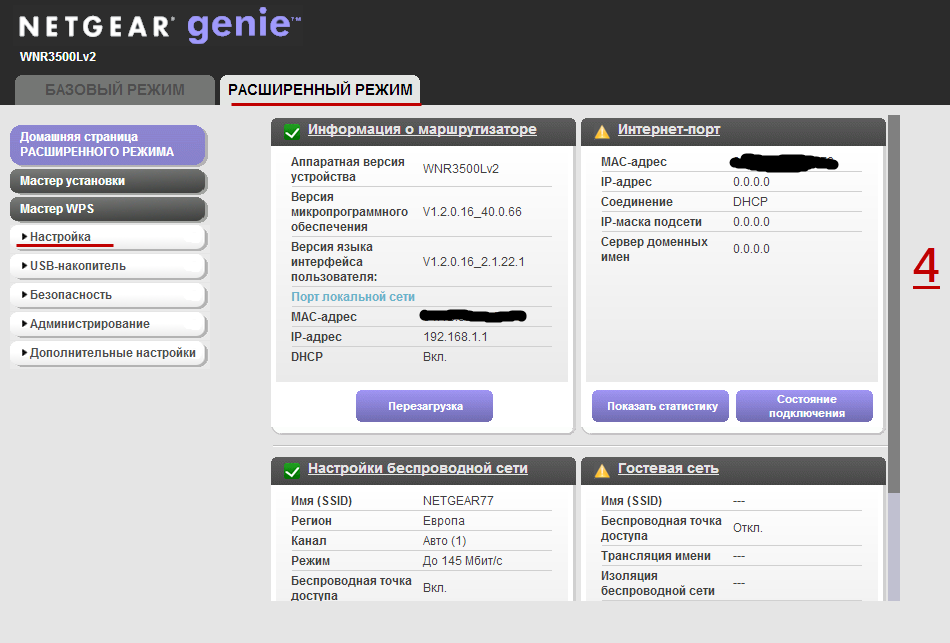Screen dimensions: 950x643
Task: Open the Гостевая сеть header link
Action: coord(668,468)
